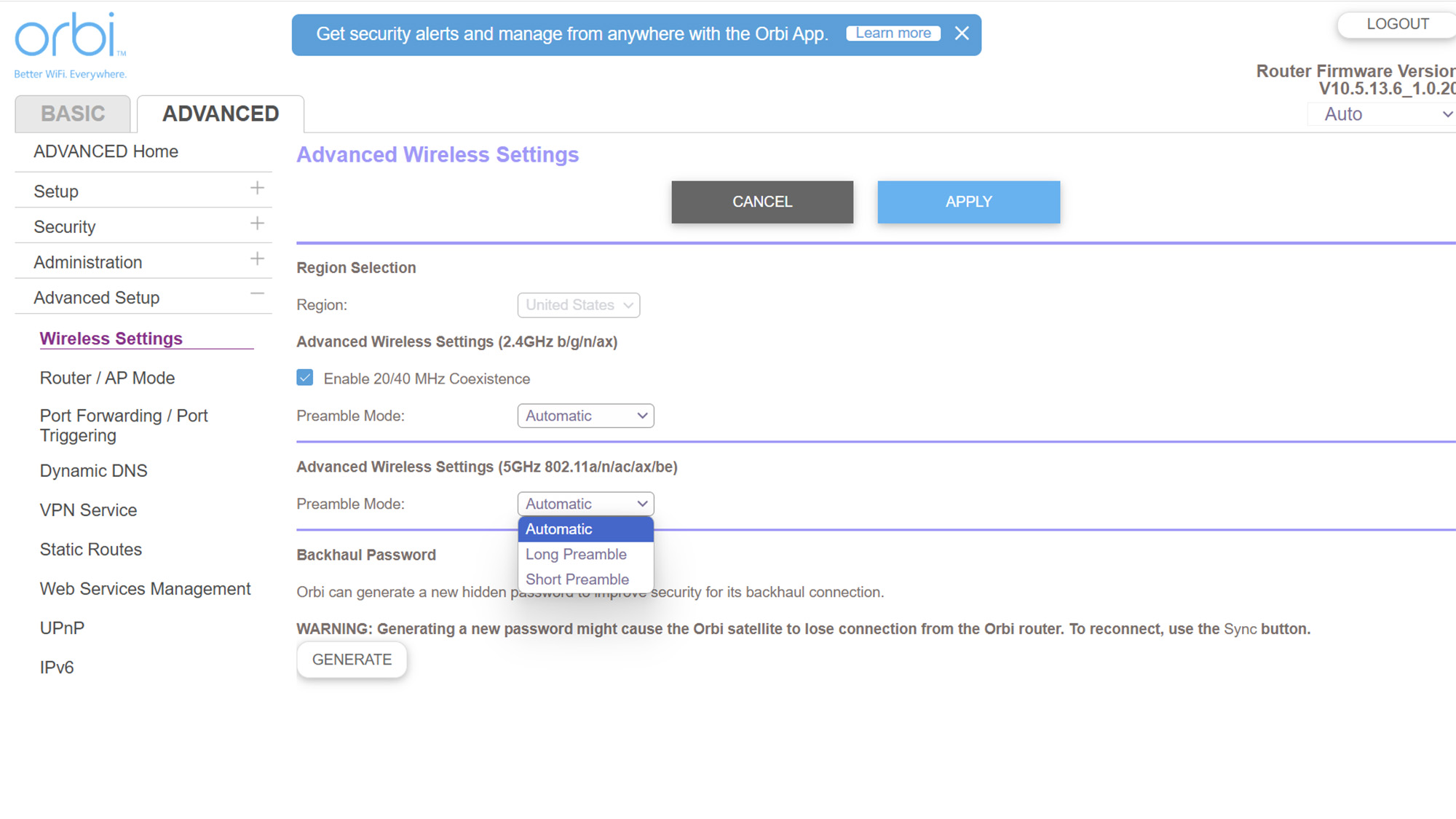Open the 2.4GHz Preamble Mode dropdown
Image resolution: width=1456 pixels, height=819 pixels.
[x=585, y=416]
